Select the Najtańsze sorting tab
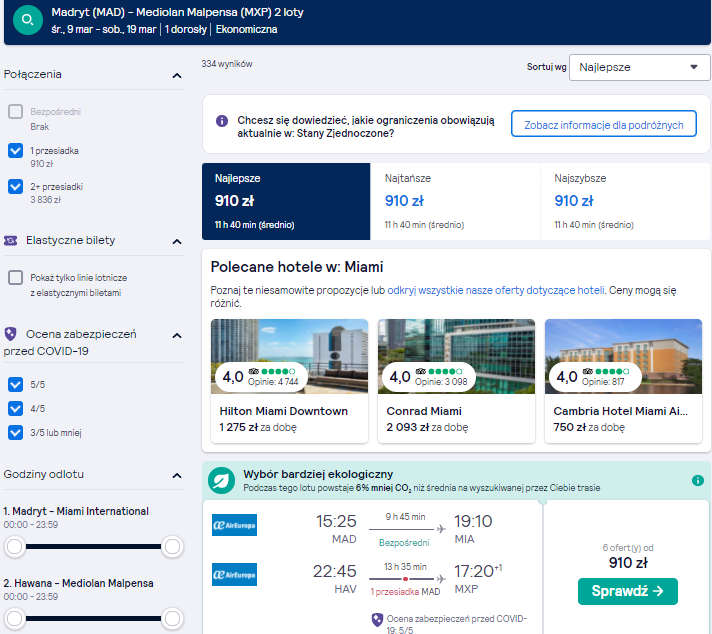Screen dimensions: 712x634 455,201
